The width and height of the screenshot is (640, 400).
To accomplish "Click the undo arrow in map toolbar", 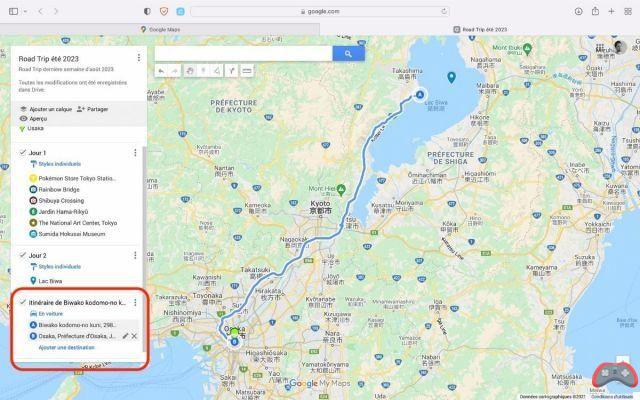I will click(161, 71).
